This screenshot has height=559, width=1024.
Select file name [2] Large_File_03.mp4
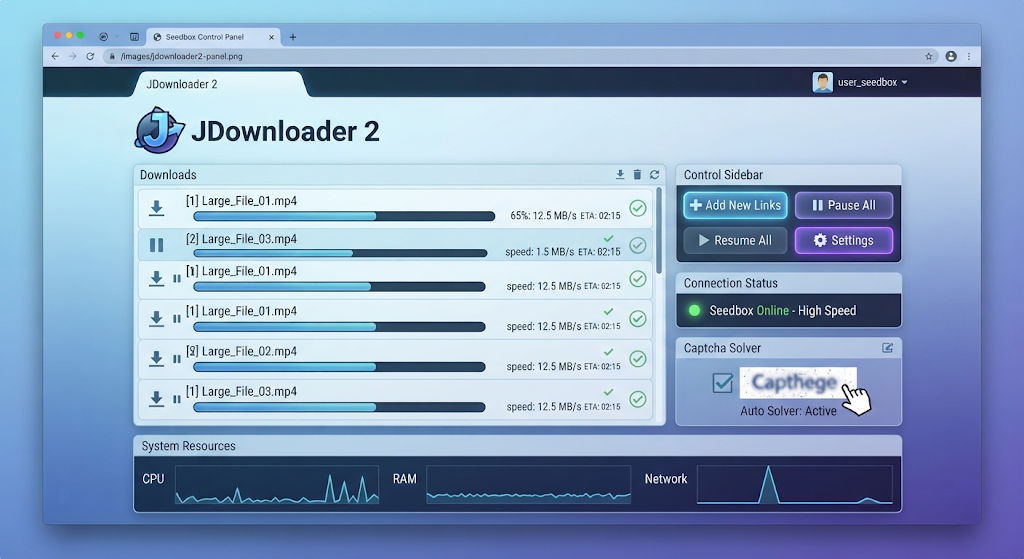(241, 239)
